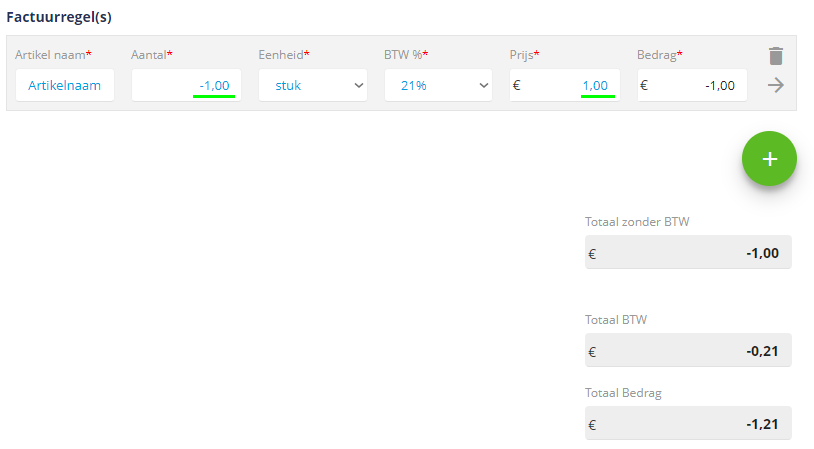Viewport: 814px width, 449px height.
Task: Click the euro symbol in Totaal BTW box
Action: (592, 352)
